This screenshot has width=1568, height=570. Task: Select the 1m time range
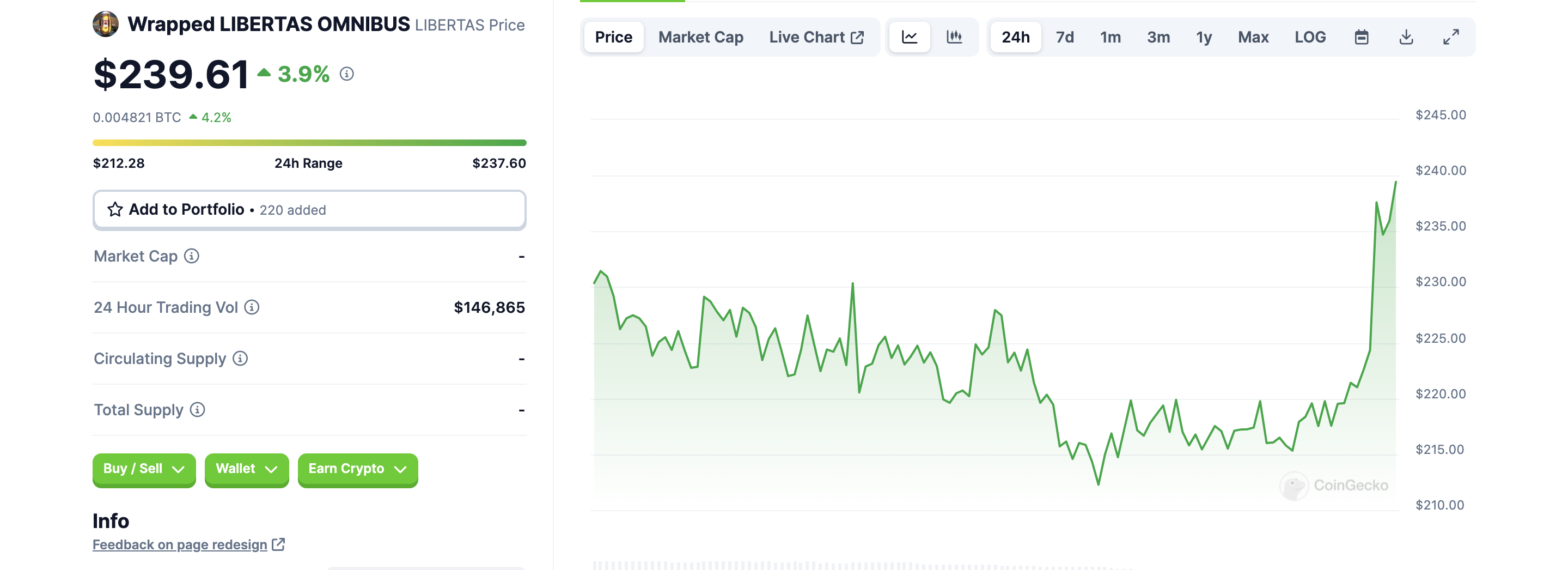tap(1111, 37)
